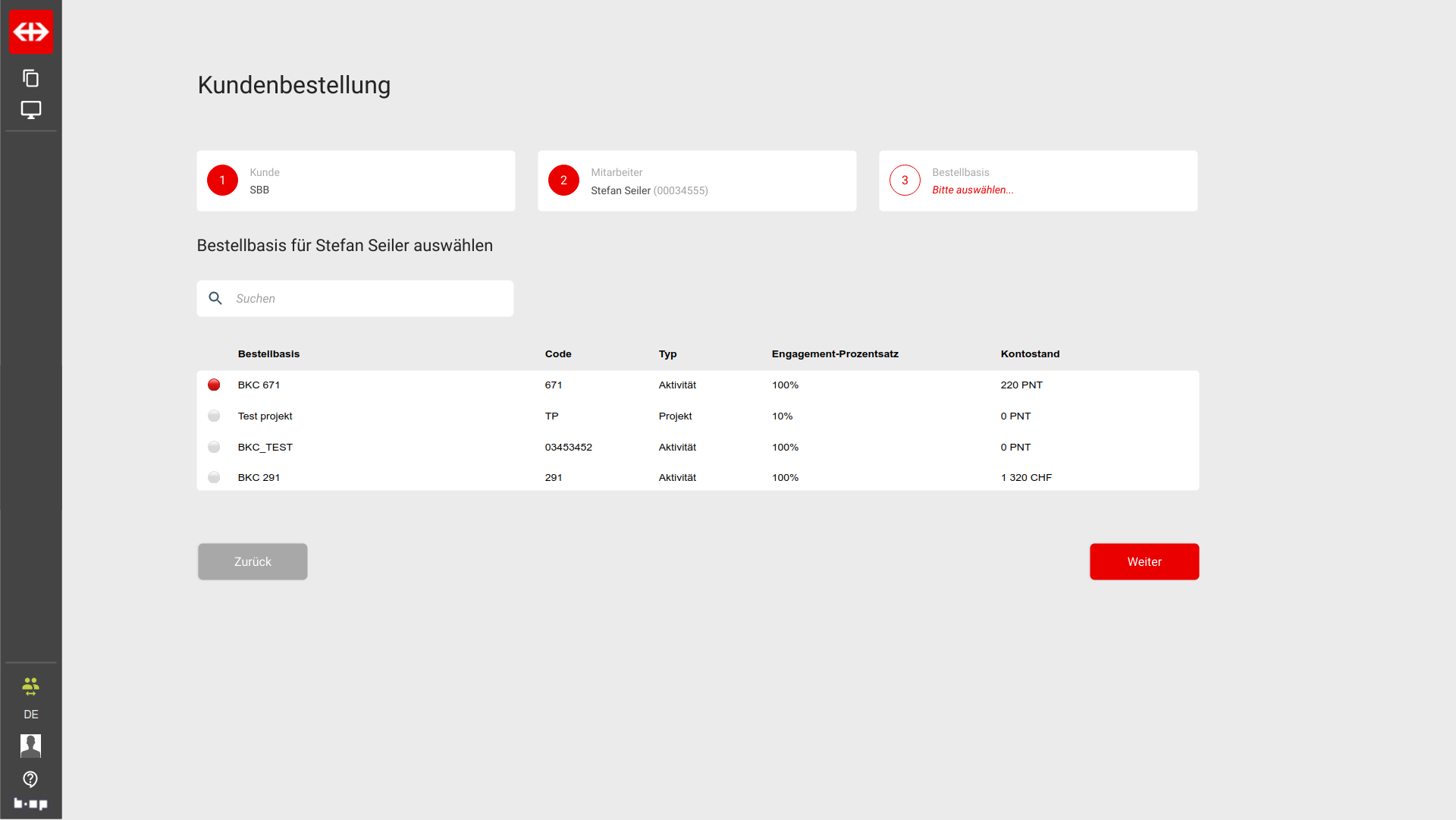Go to step 1 Kunde
This screenshot has height=820, width=1456.
pyautogui.click(x=222, y=181)
